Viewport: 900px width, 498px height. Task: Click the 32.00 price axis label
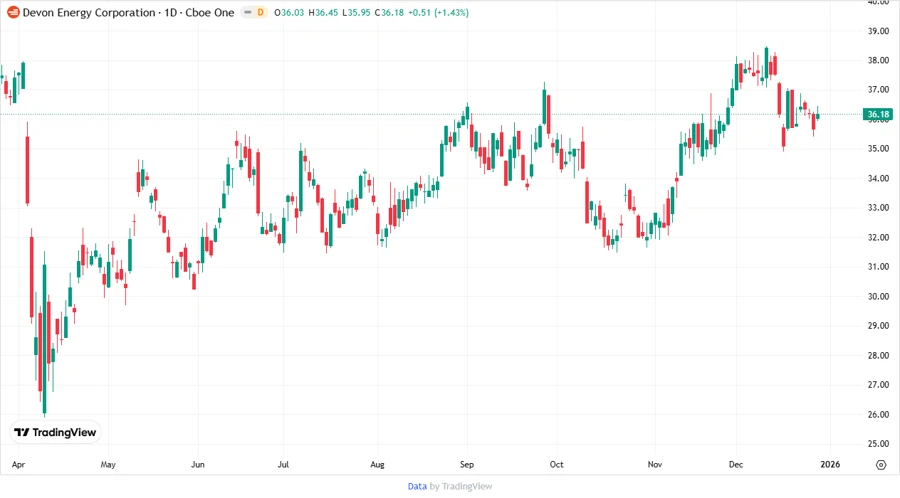[878, 238]
